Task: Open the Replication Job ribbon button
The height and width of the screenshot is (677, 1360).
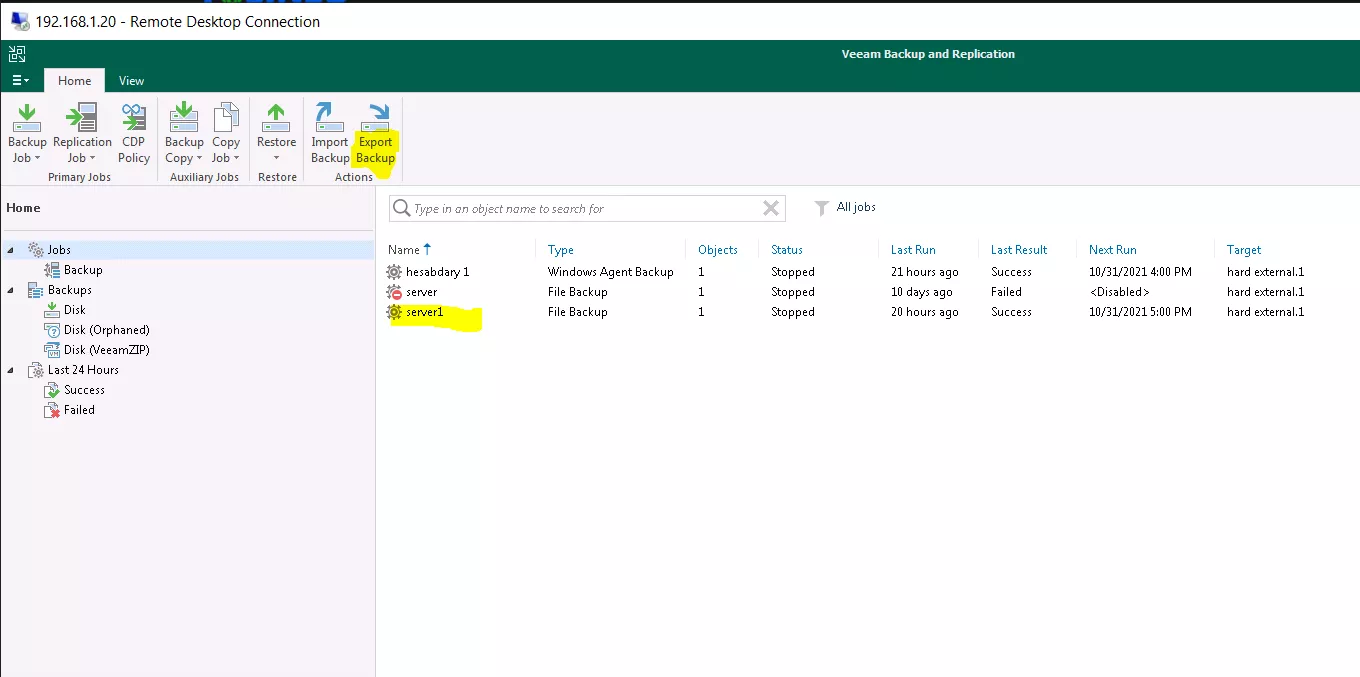Action: (x=82, y=133)
